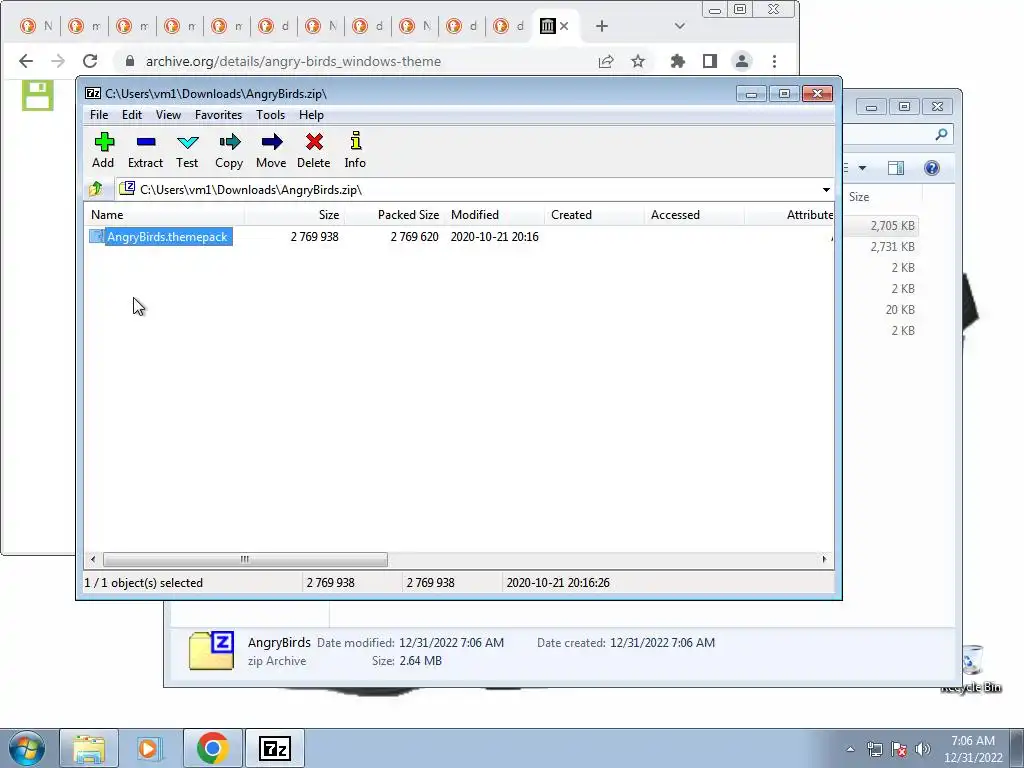Bookmark this page with the star
The height and width of the screenshot is (768, 1024).
point(638,61)
